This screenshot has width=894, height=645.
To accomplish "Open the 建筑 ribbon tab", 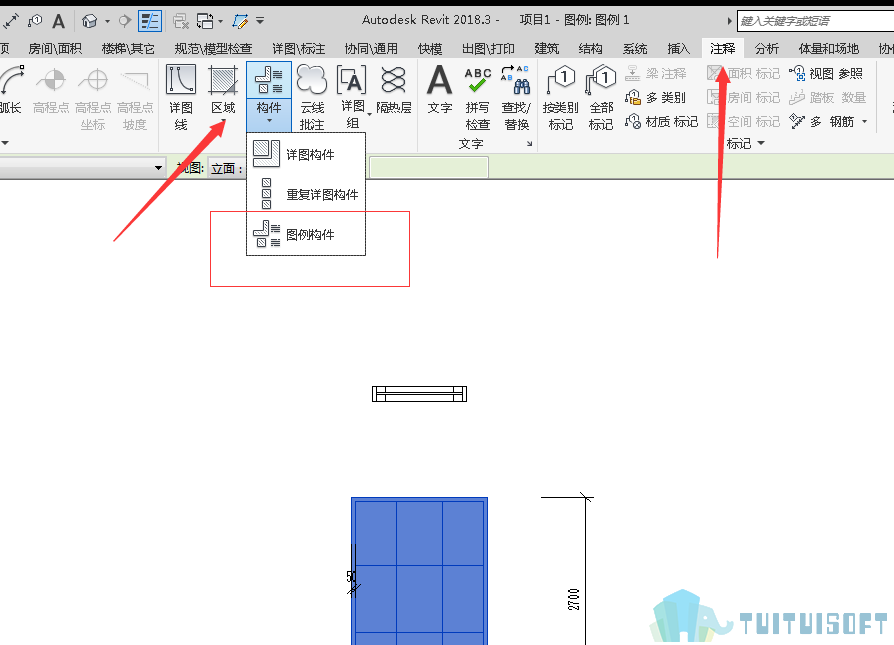I will (546, 49).
